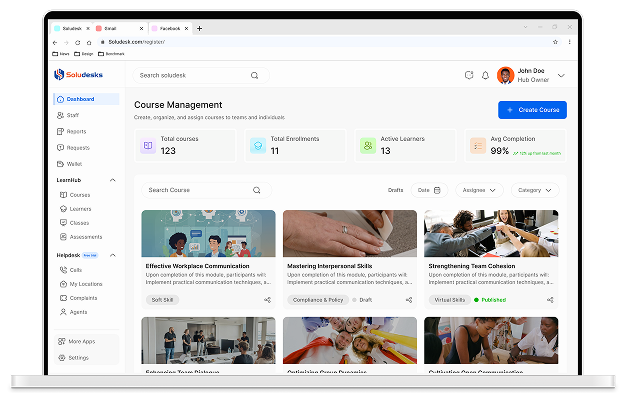The width and height of the screenshot is (627, 406).
Task: Open Agents under Helpdesk
Action: pyautogui.click(x=73, y=312)
